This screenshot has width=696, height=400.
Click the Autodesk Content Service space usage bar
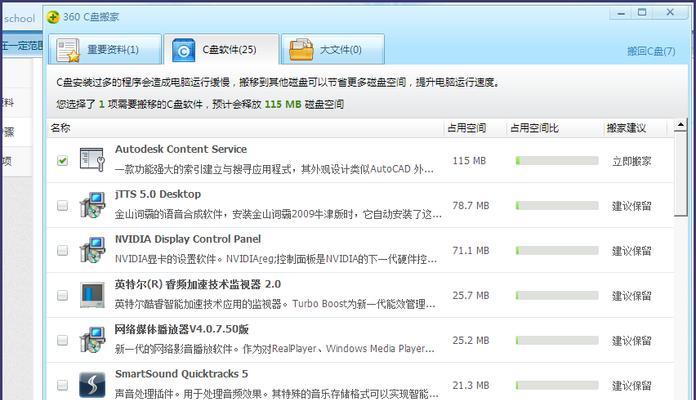click(557, 161)
